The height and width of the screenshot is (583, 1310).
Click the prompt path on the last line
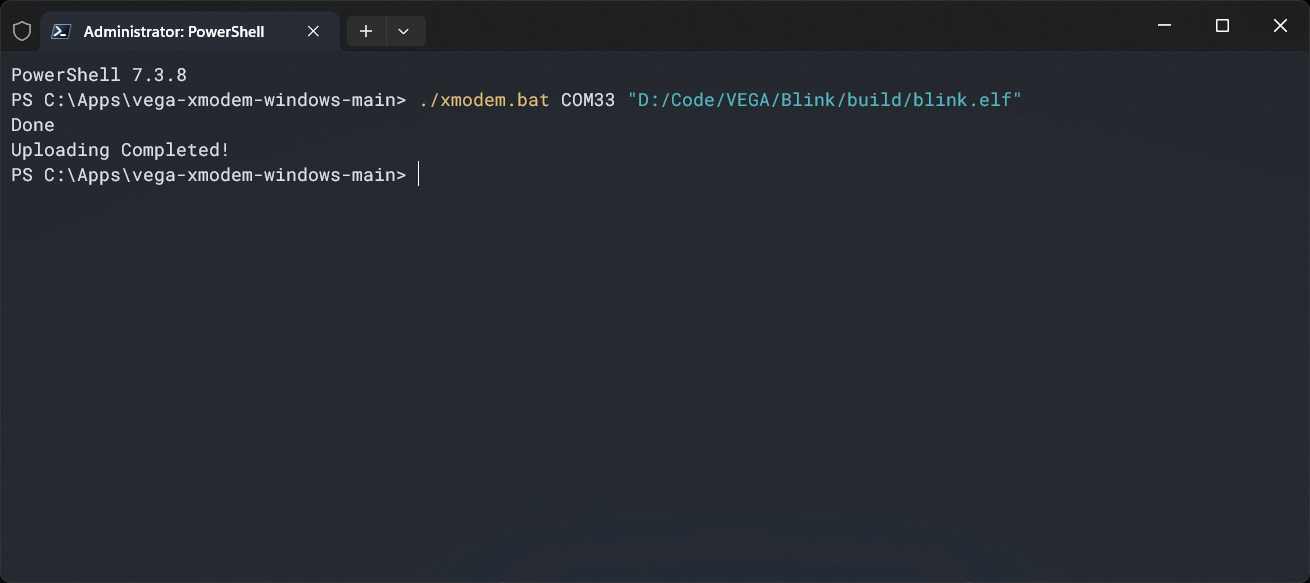pyautogui.click(x=208, y=175)
